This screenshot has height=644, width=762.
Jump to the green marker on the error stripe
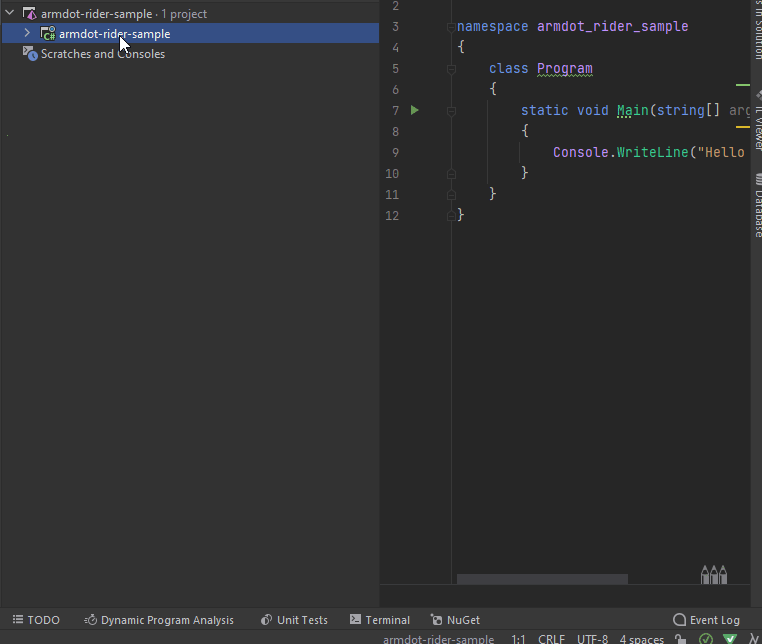[x=743, y=85]
